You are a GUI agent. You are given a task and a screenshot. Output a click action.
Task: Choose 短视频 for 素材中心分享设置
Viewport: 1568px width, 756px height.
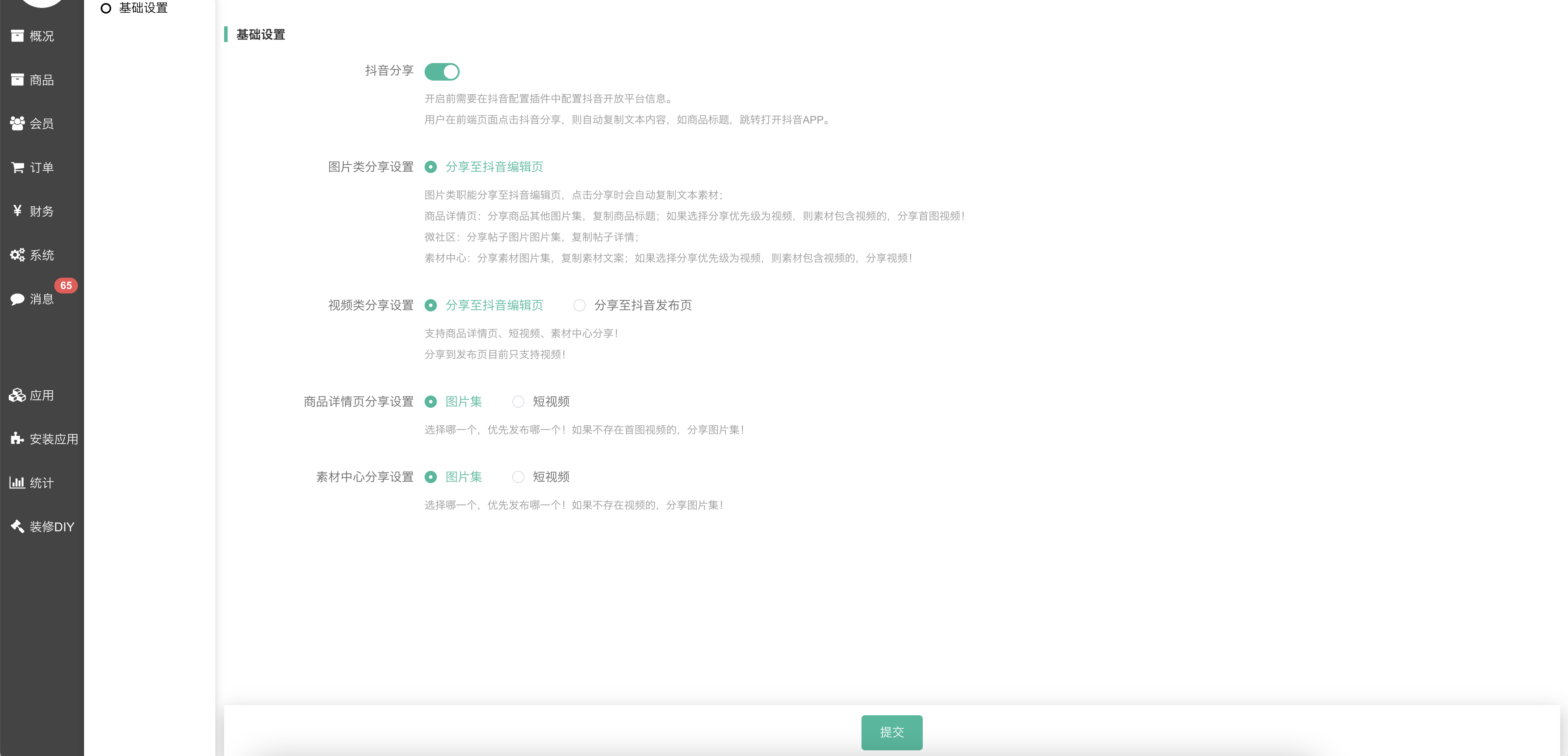(x=518, y=477)
